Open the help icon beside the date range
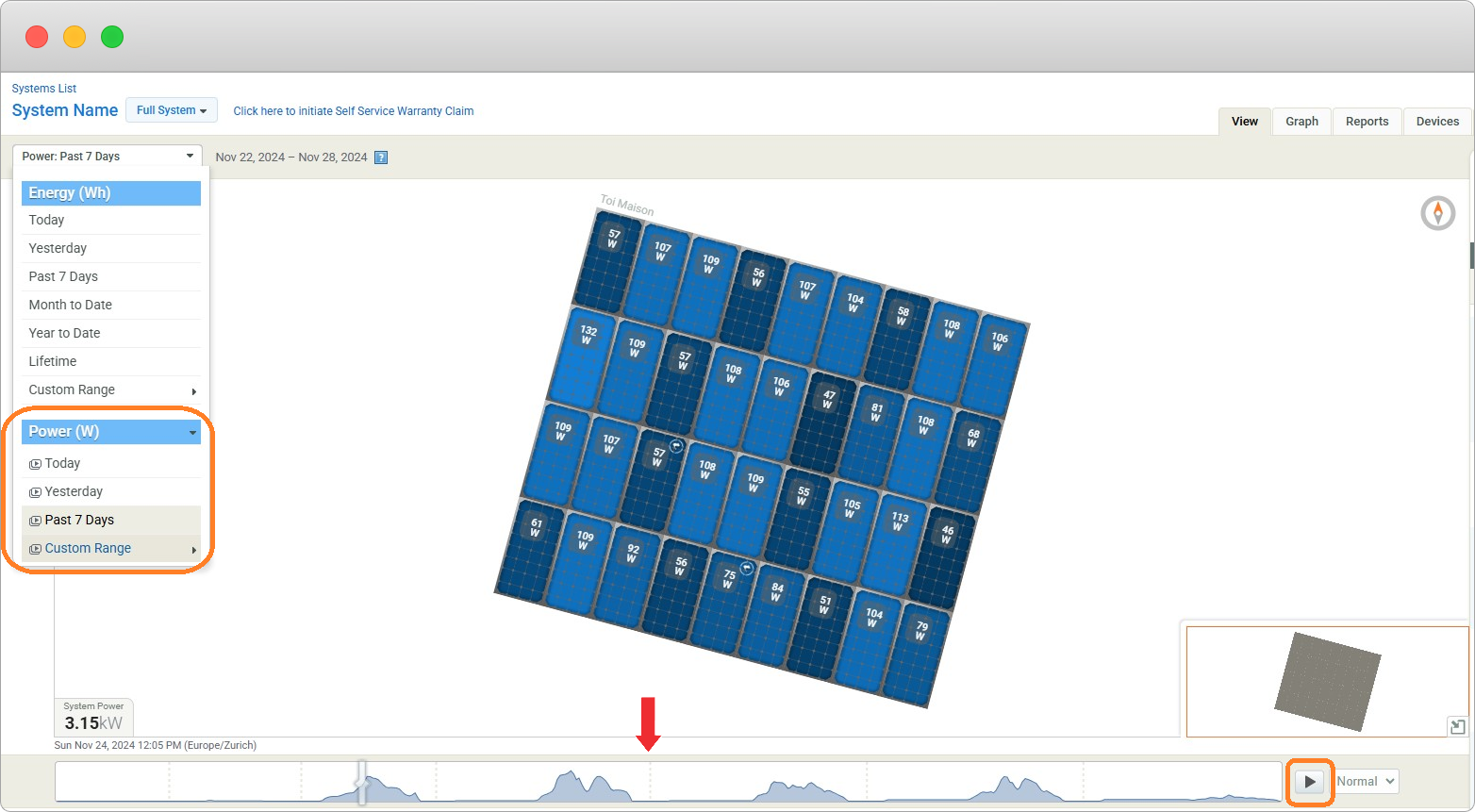 click(x=381, y=157)
